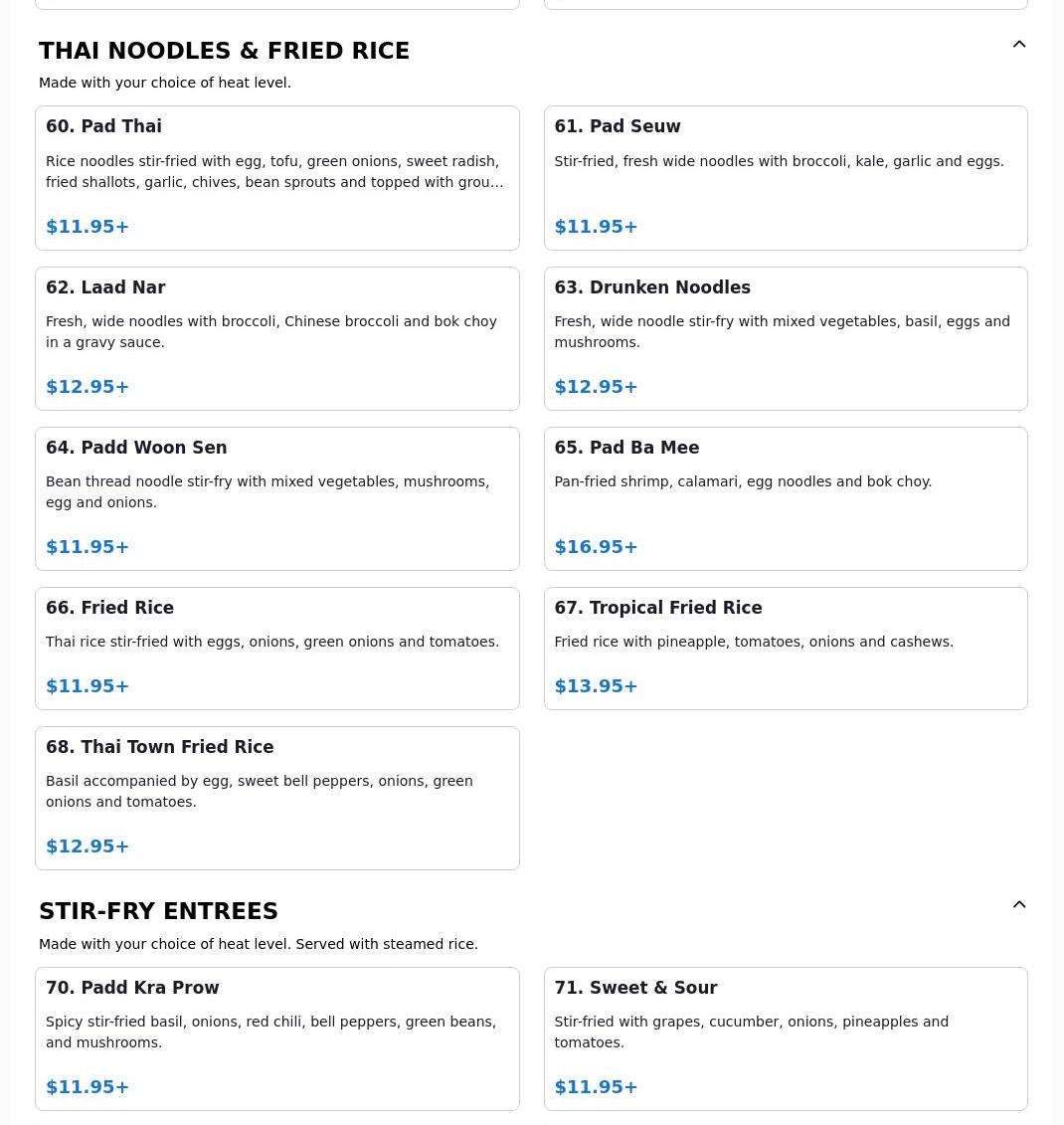
Task: Click the Pad Thai description text
Action: pyautogui.click(x=274, y=171)
